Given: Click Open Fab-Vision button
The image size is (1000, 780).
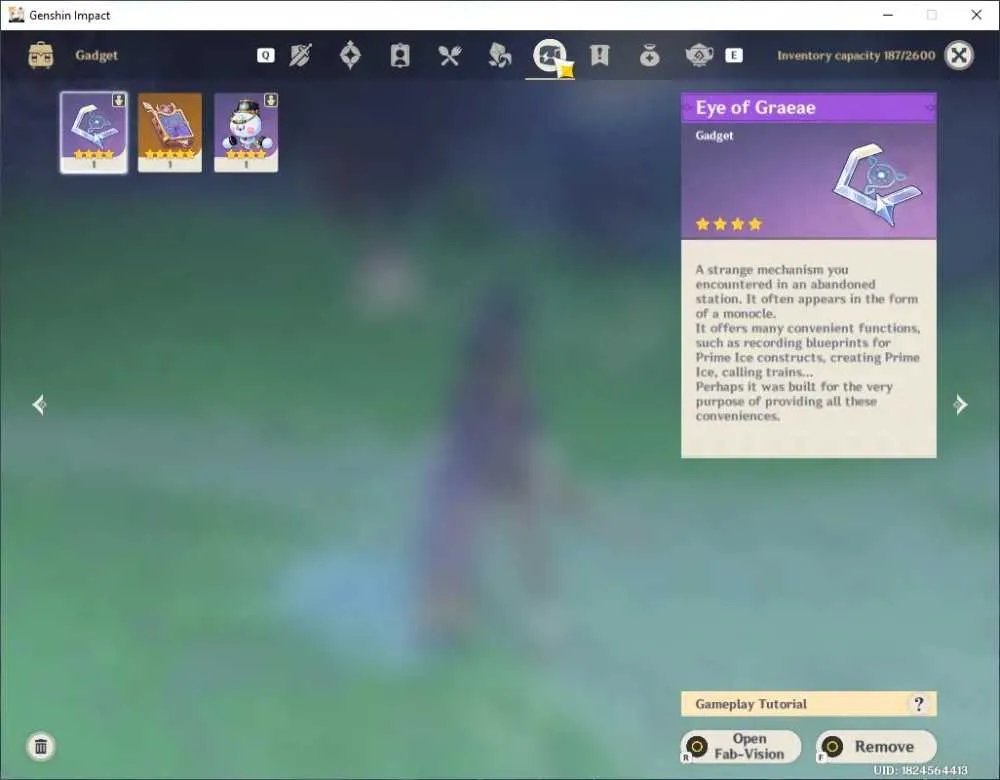Looking at the screenshot, I should (x=741, y=746).
